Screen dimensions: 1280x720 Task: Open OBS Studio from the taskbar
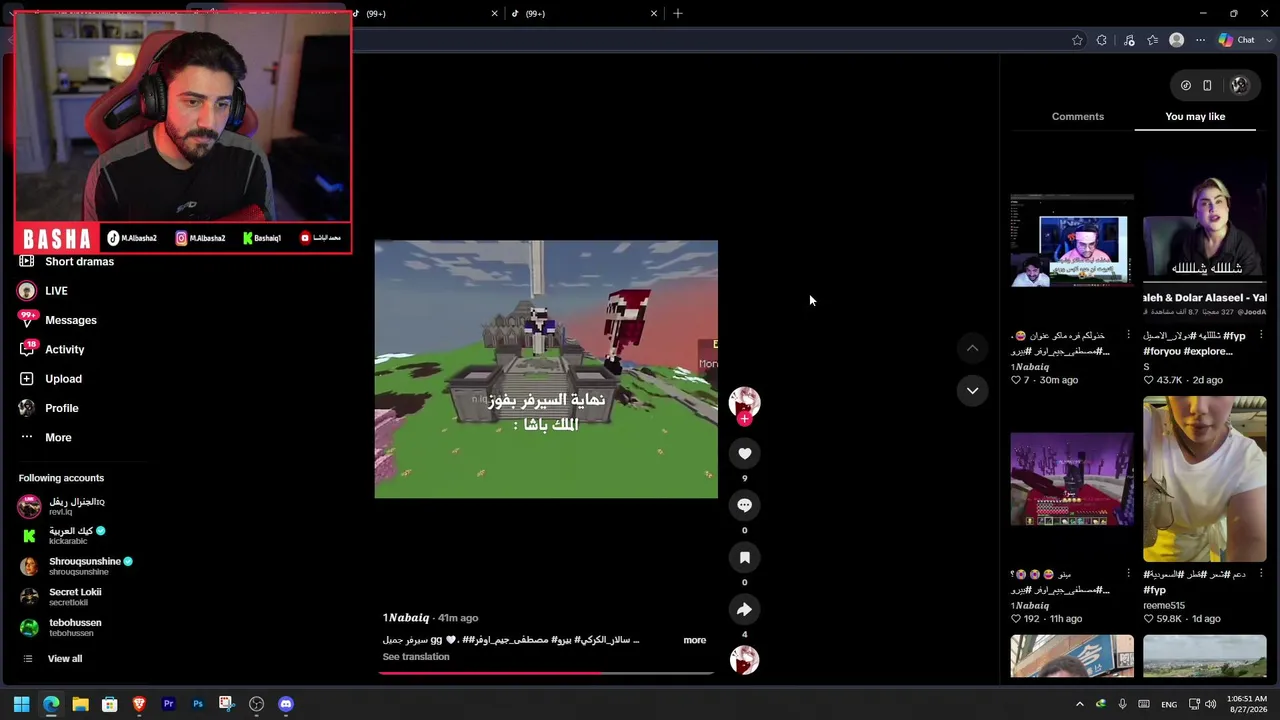[256, 704]
